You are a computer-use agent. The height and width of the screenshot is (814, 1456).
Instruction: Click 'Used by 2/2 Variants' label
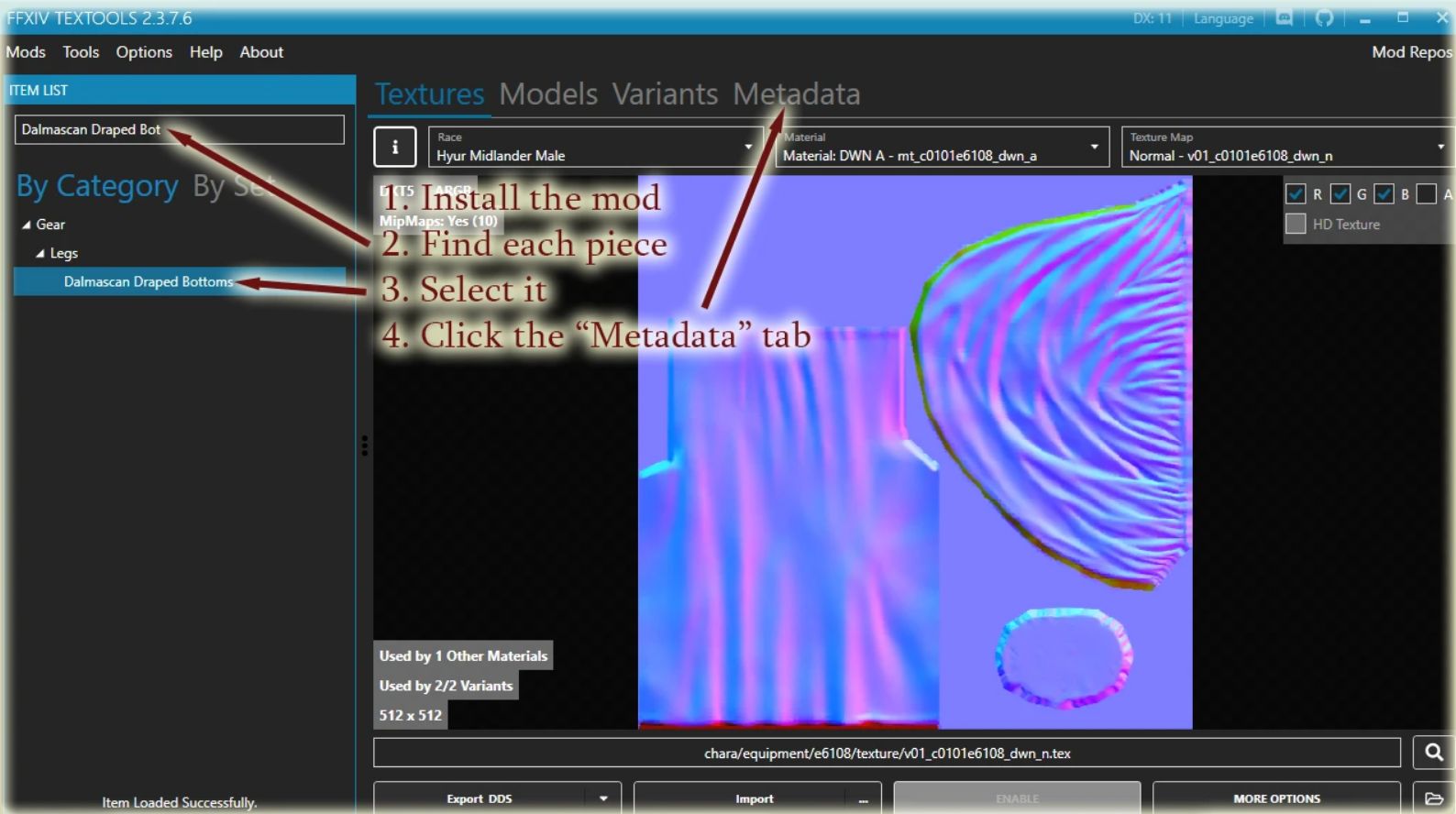446,685
